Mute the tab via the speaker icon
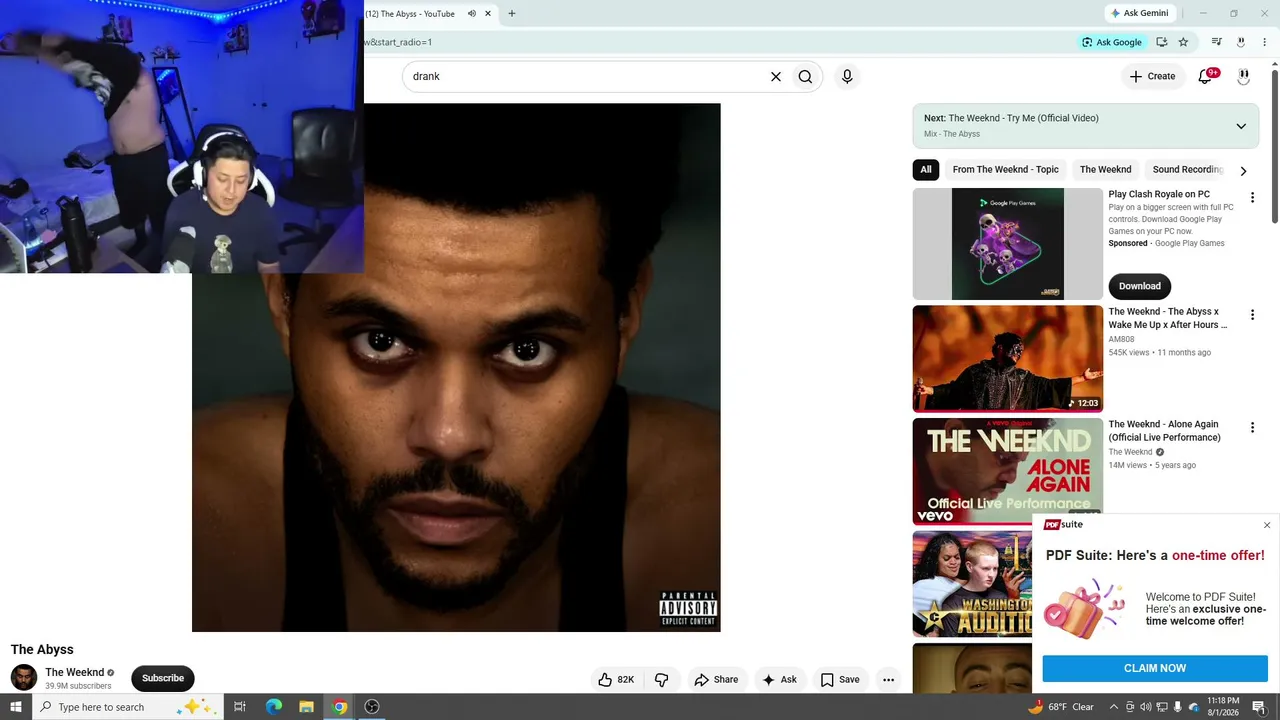 click(471, 14)
